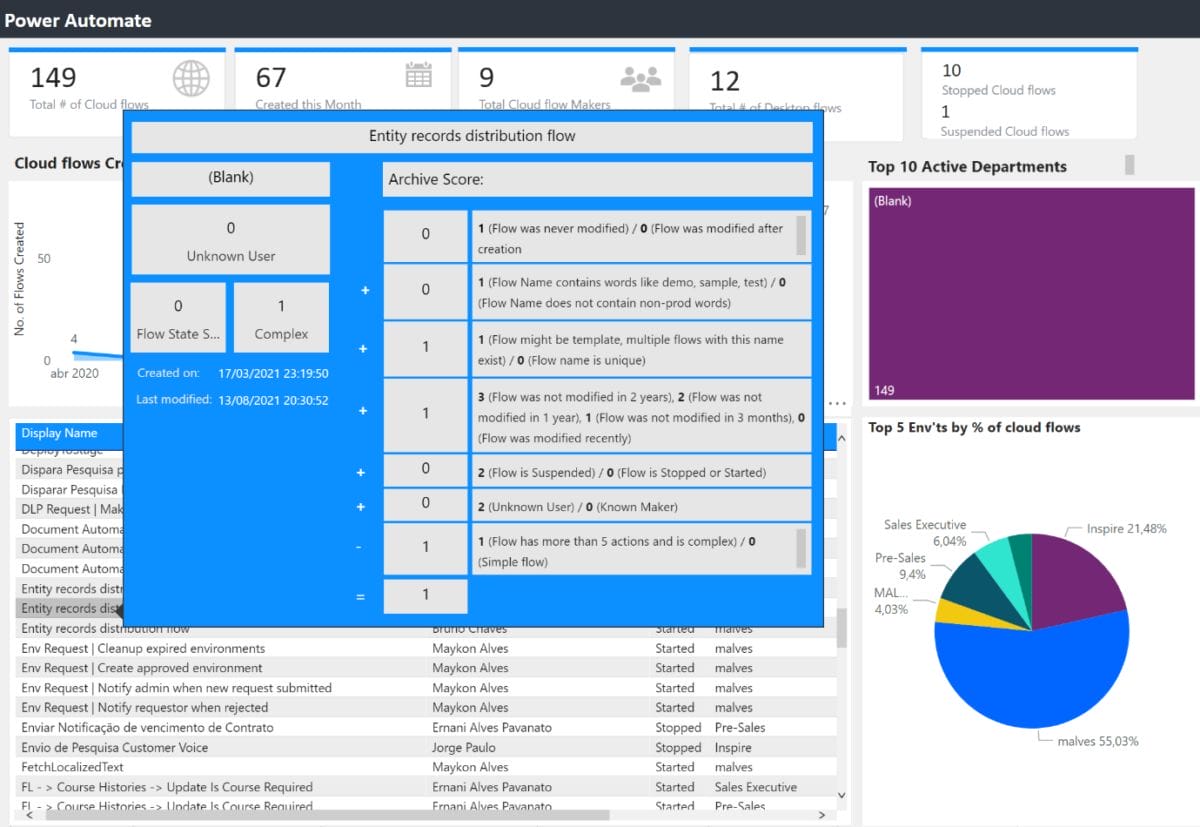Image resolution: width=1200 pixels, height=827 pixels.
Task: Click the Power Automate title in the header bar
Action: [79, 20]
